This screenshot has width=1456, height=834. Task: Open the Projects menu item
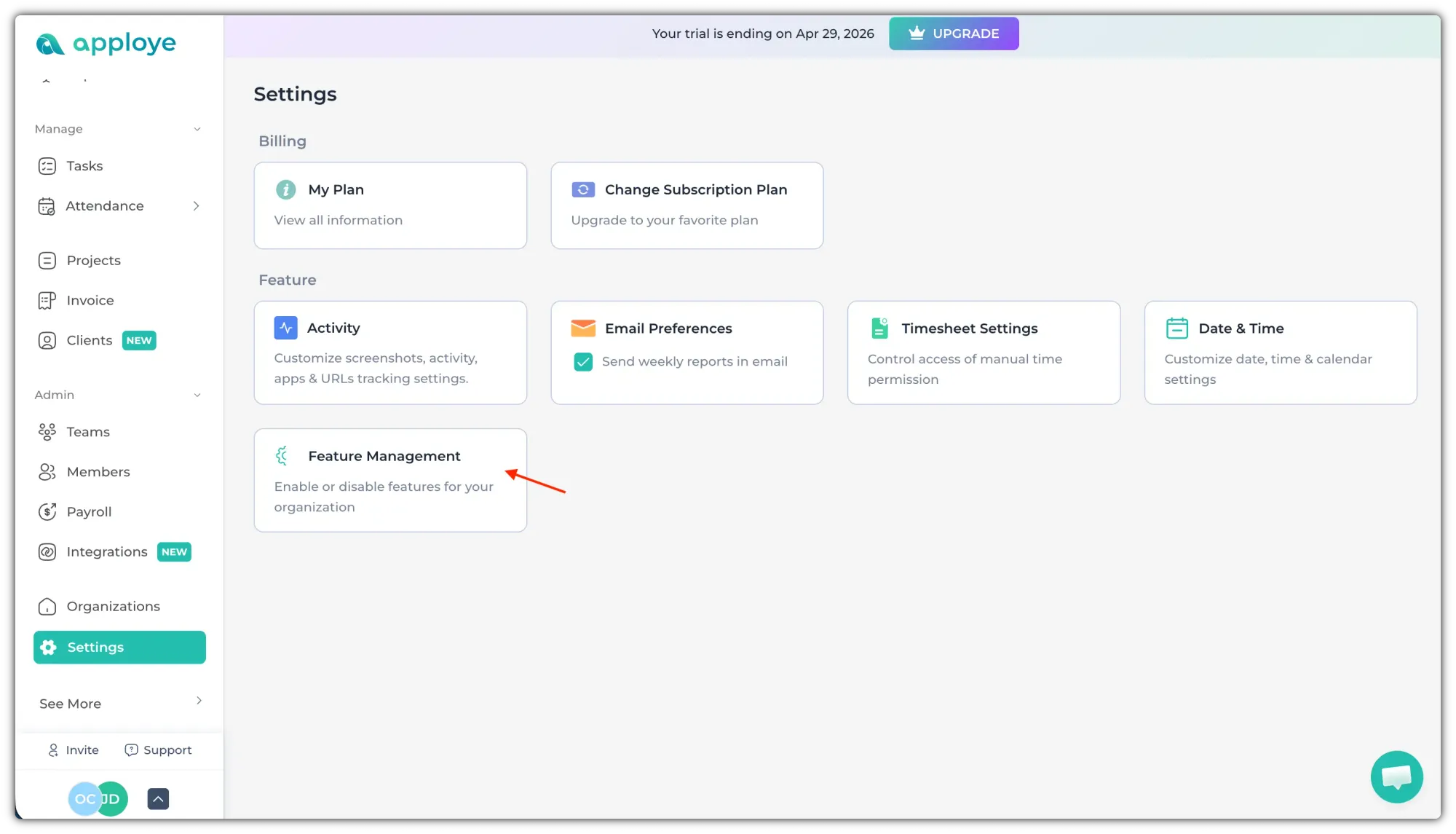[x=93, y=261]
